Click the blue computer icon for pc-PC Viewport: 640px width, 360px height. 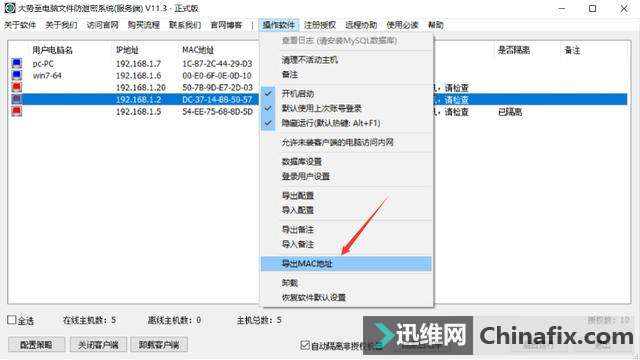pos(16,63)
